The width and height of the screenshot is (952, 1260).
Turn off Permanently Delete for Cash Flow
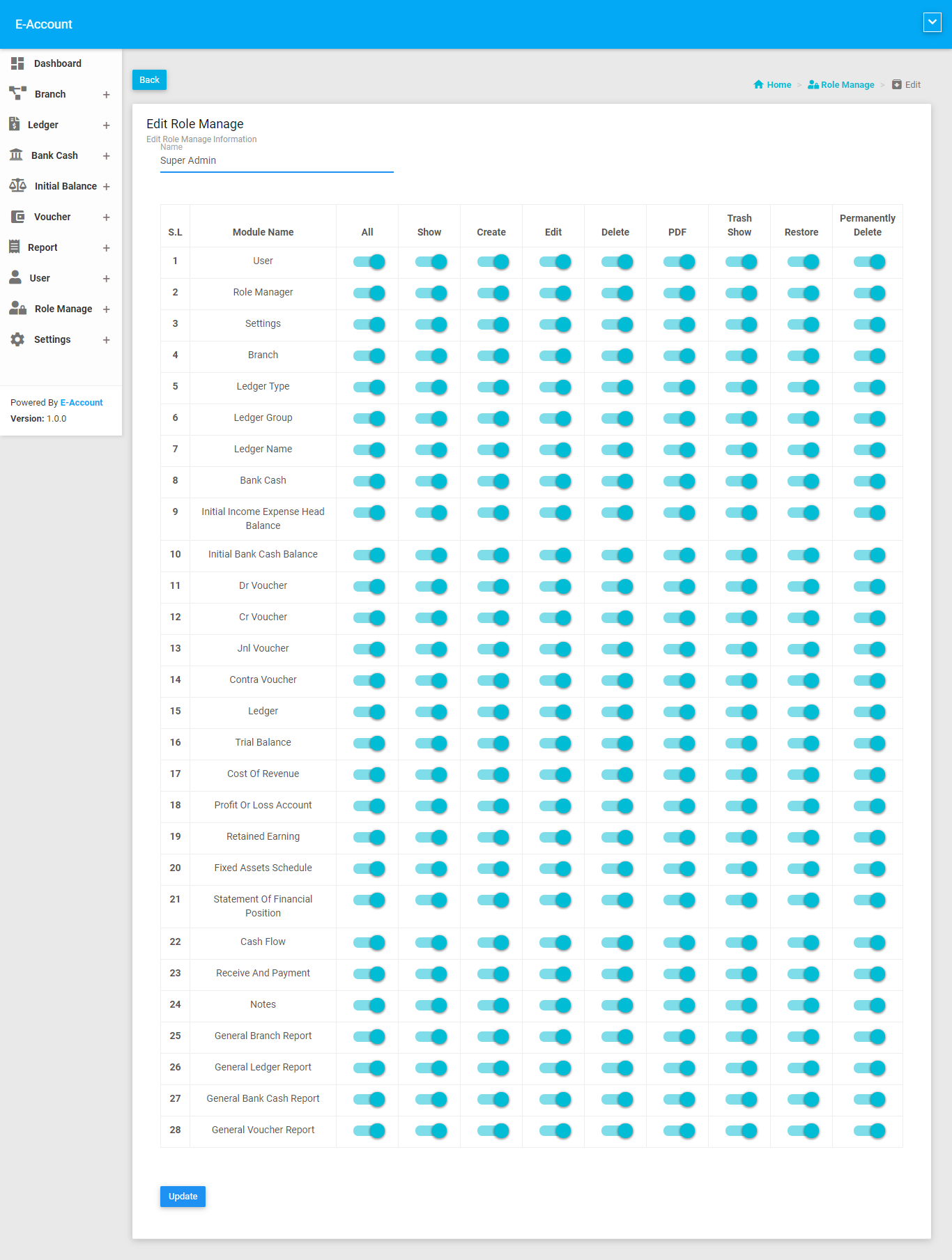tap(868, 942)
